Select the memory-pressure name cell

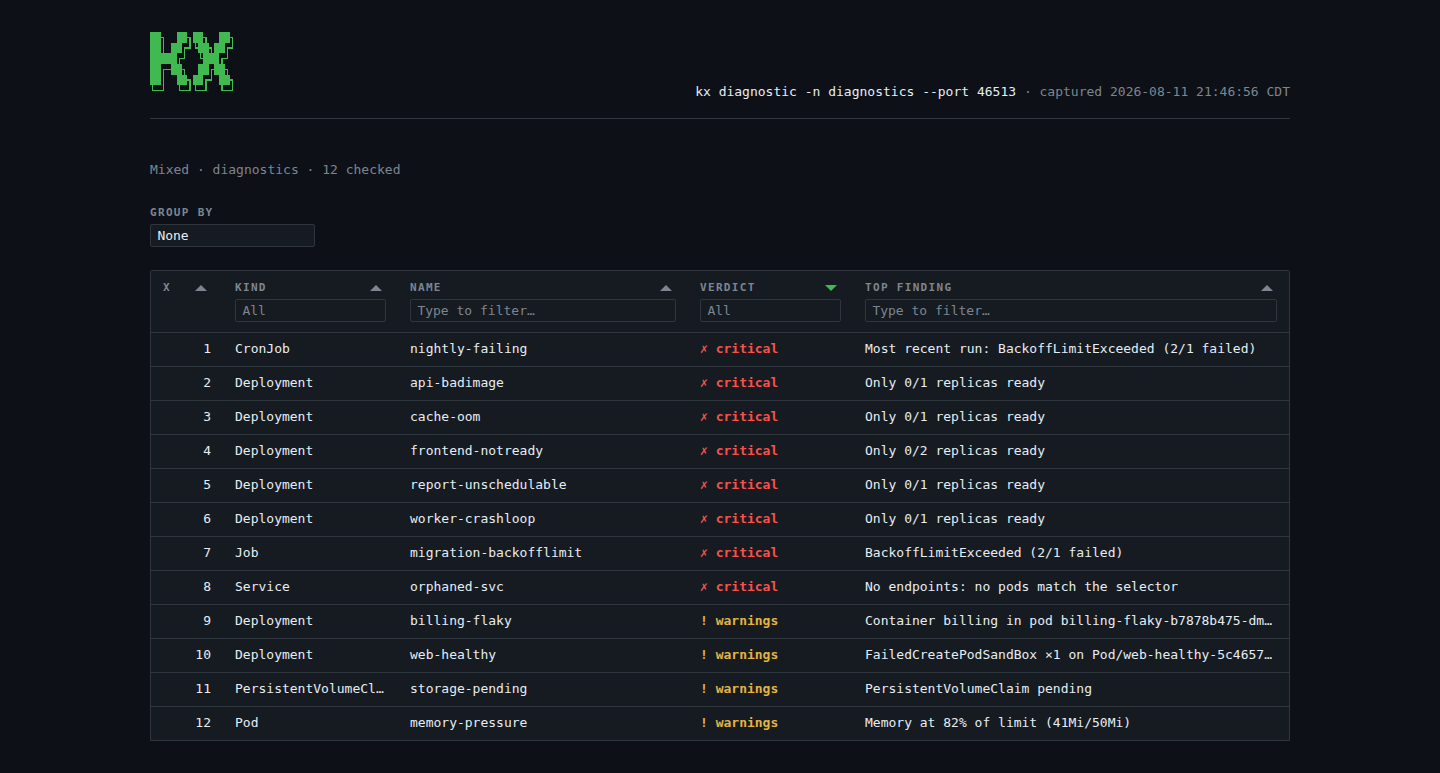[468, 723]
